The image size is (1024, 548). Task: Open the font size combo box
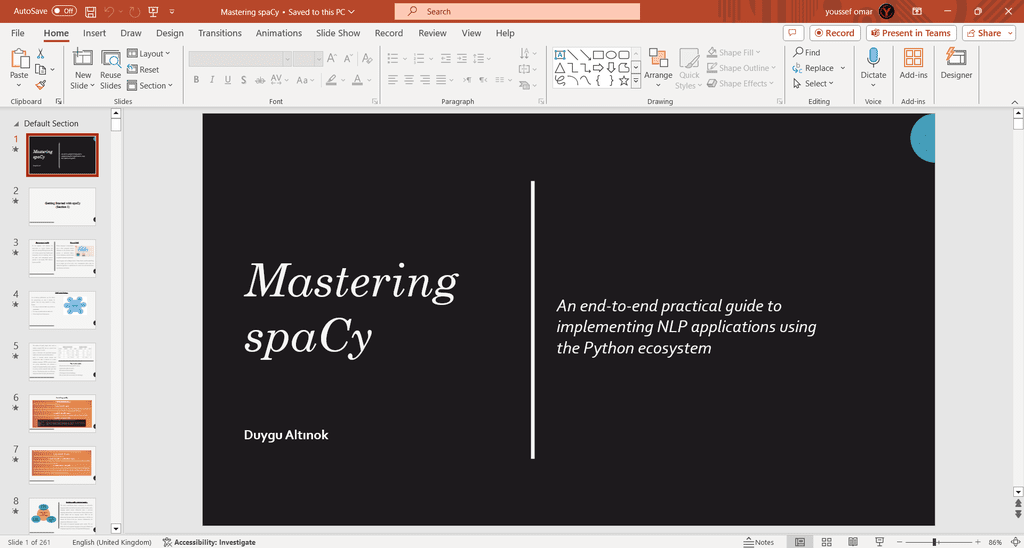click(308, 59)
